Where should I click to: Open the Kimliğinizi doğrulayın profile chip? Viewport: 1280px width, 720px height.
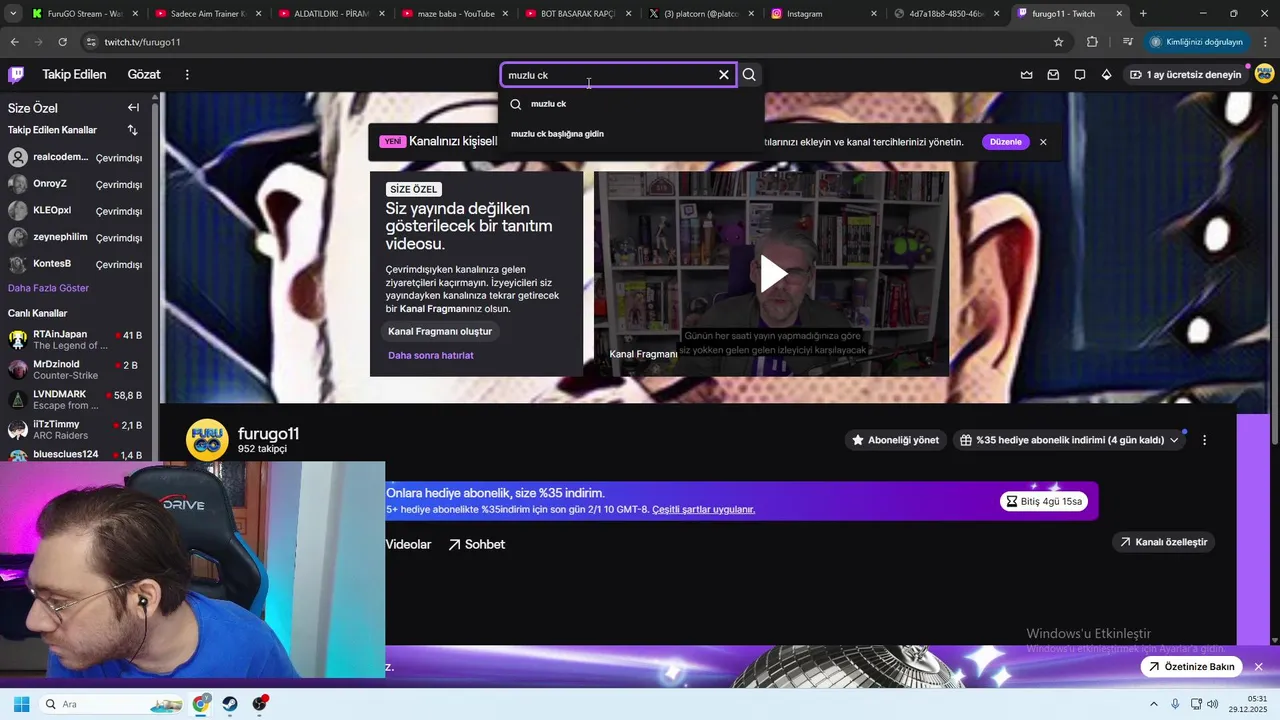(1197, 42)
